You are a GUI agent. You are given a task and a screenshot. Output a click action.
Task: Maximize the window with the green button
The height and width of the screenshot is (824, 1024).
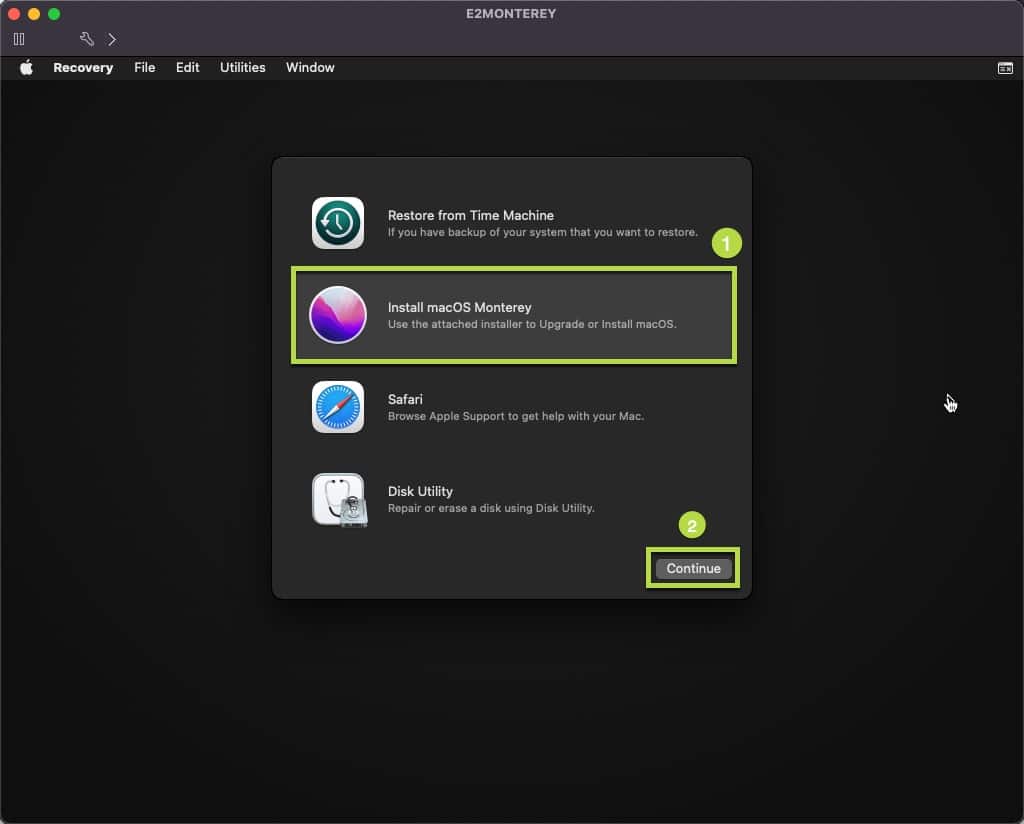click(x=54, y=14)
